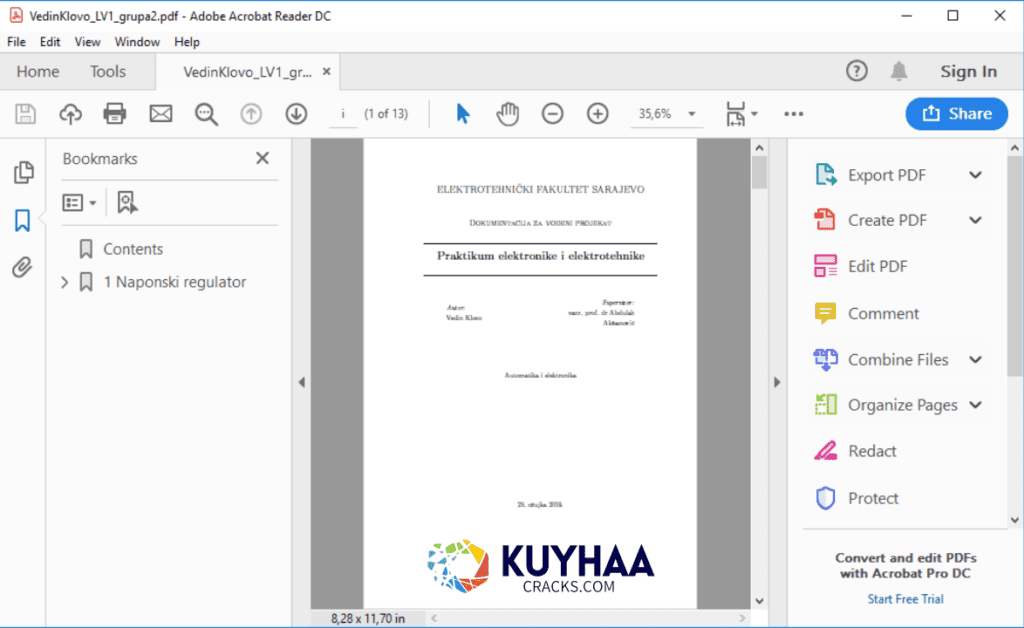The image size is (1024, 628).
Task: Expand the Export PDF options chevron
Action: click(976, 173)
